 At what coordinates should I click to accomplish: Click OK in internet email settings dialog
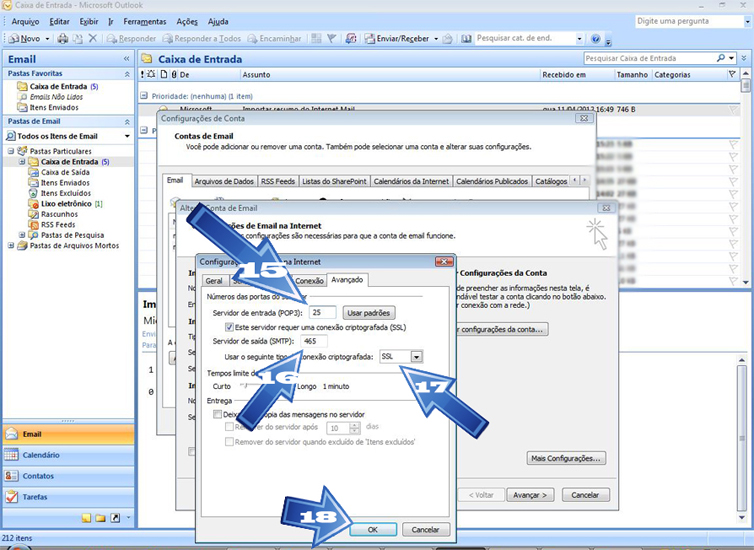(373, 529)
